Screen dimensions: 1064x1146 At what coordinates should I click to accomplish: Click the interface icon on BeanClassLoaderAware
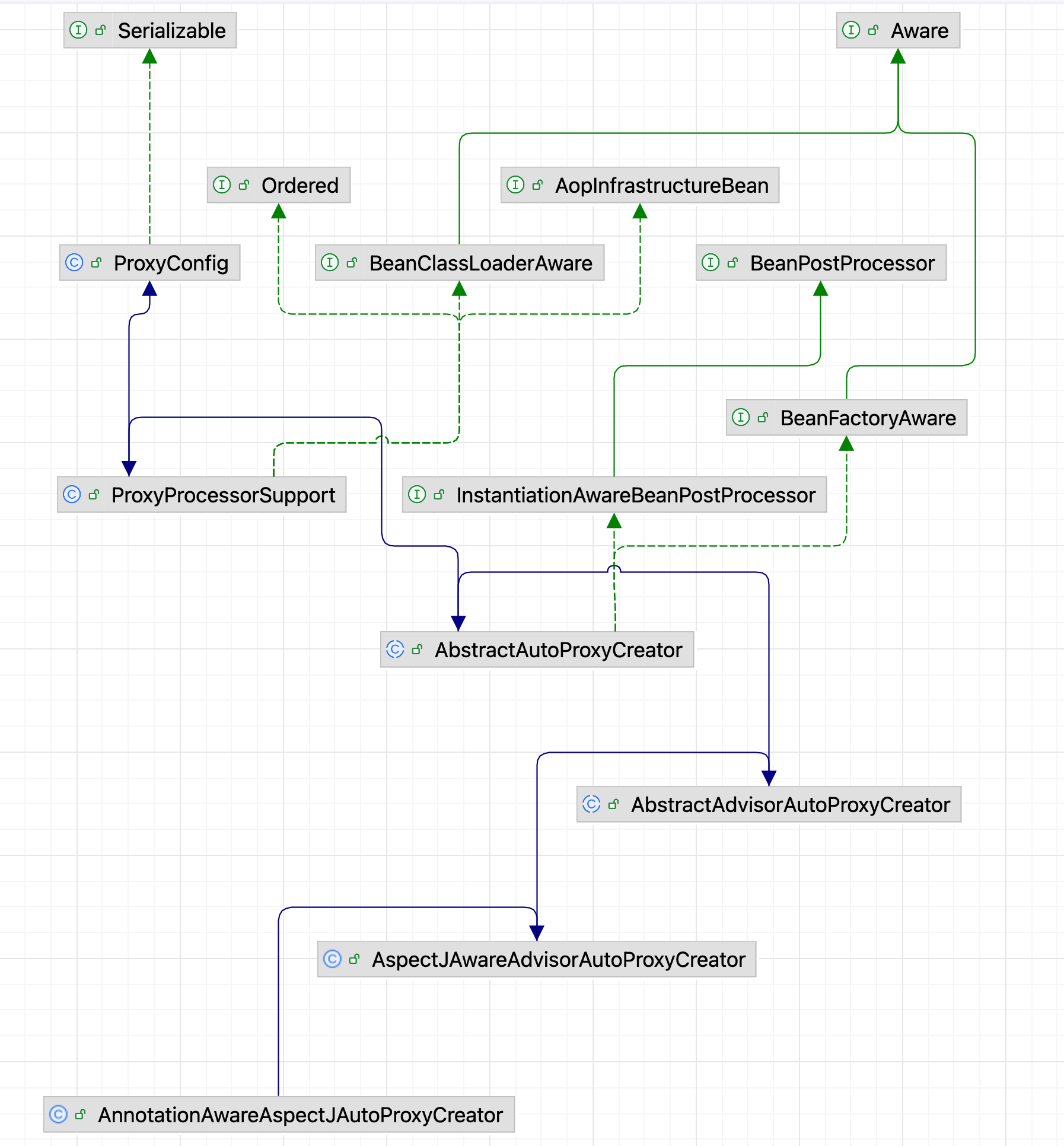(330, 262)
